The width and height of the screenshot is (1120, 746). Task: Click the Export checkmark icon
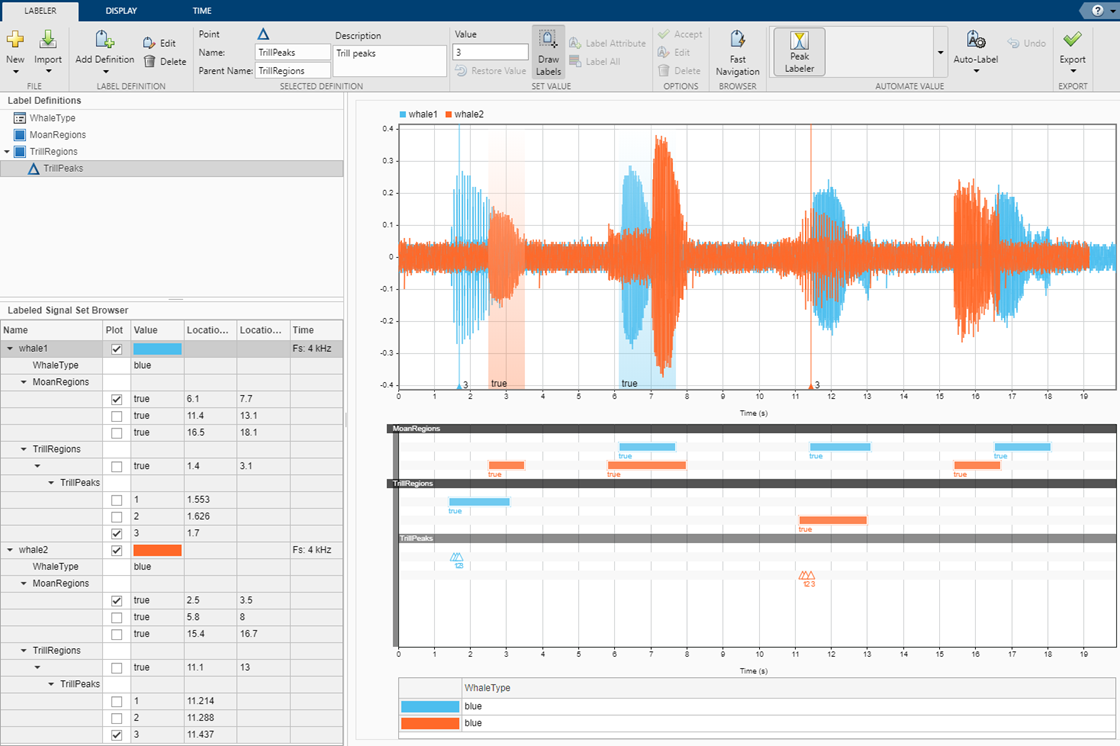(1072, 39)
